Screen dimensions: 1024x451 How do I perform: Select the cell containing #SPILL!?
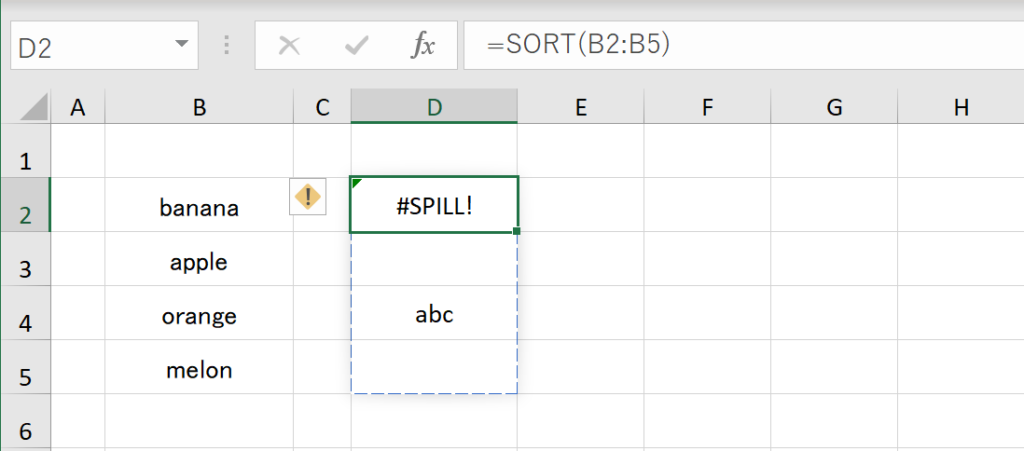[434, 205]
